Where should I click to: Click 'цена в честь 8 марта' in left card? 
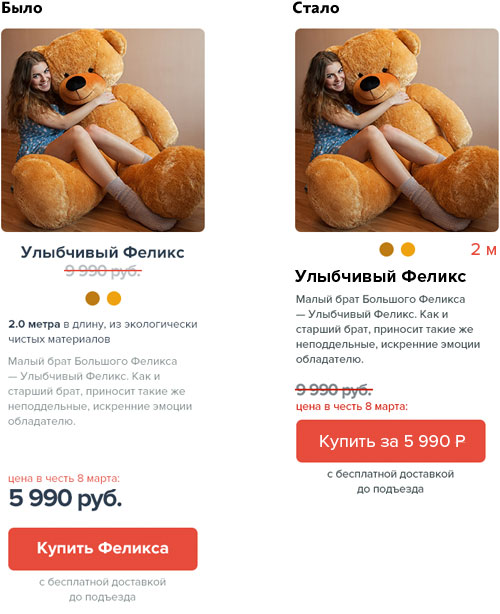tap(64, 478)
